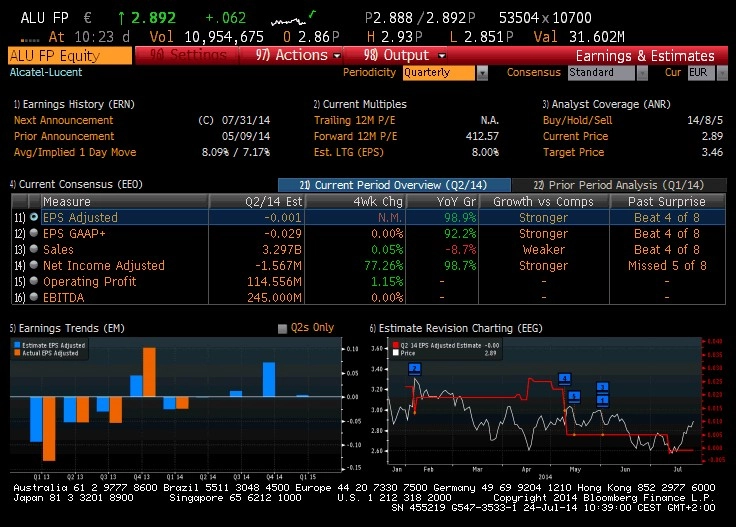The image size is (736, 527).
Task: Select the Net Income Adjusted radio button
Action: pos(34,265)
